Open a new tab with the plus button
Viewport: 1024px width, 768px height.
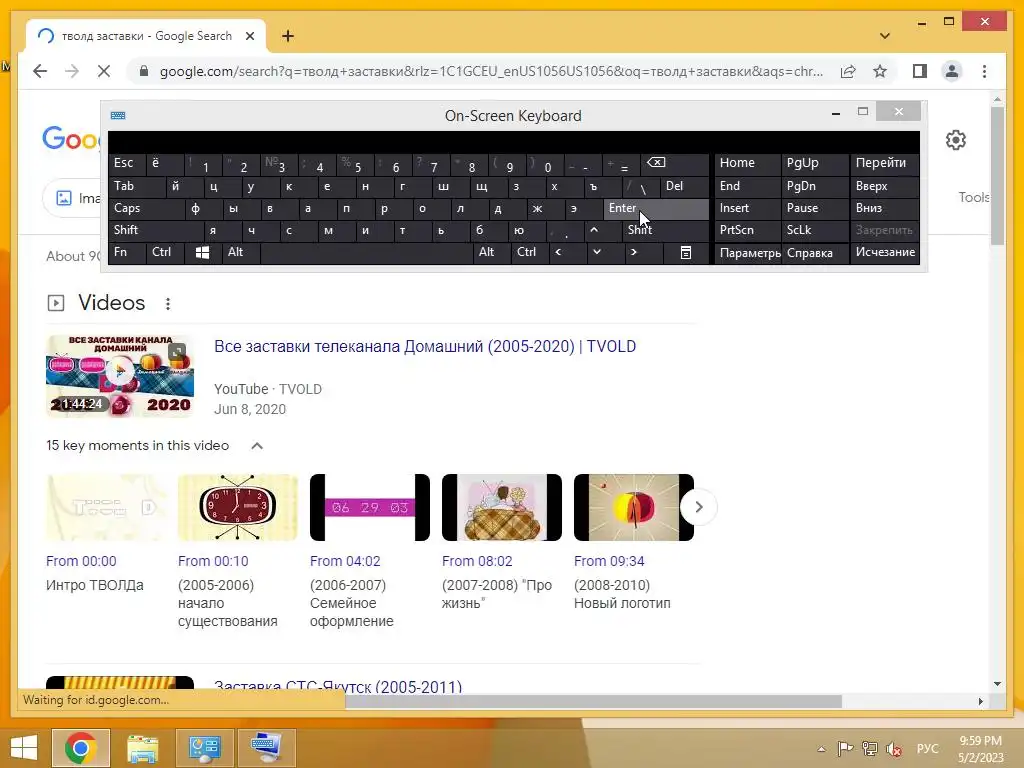pyautogui.click(x=287, y=36)
